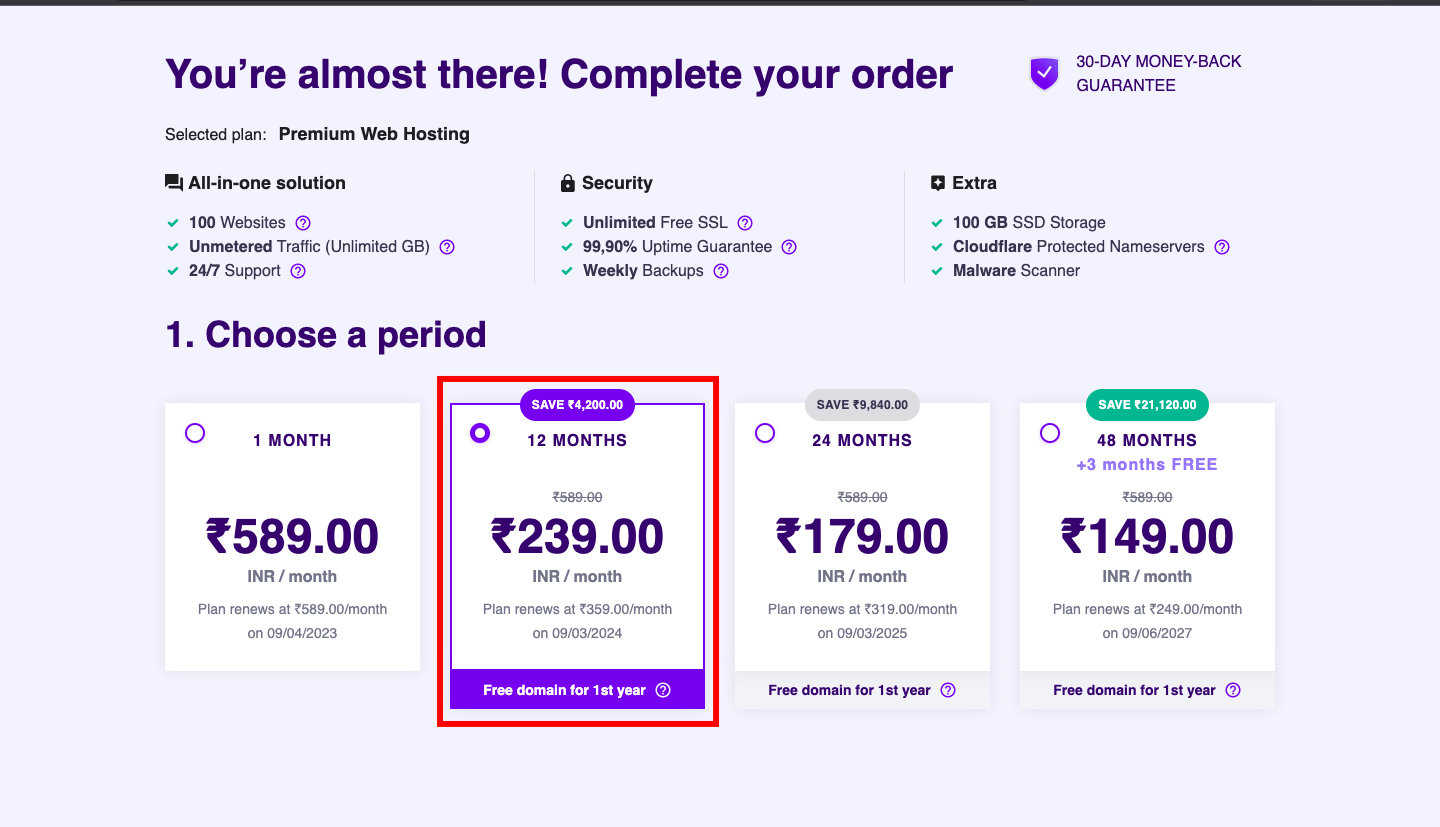This screenshot has height=827, width=1440.
Task: Choose the 24 MONTHS period radio button
Action: (765, 433)
